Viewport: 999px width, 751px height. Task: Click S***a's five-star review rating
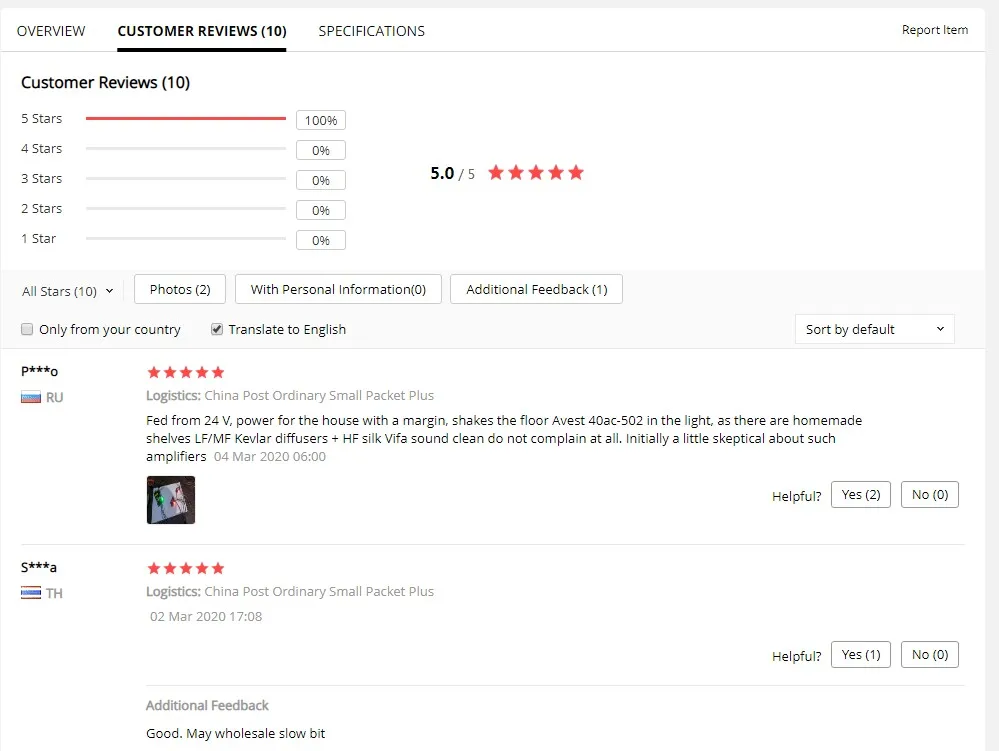pyautogui.click(x=185, y=568)
